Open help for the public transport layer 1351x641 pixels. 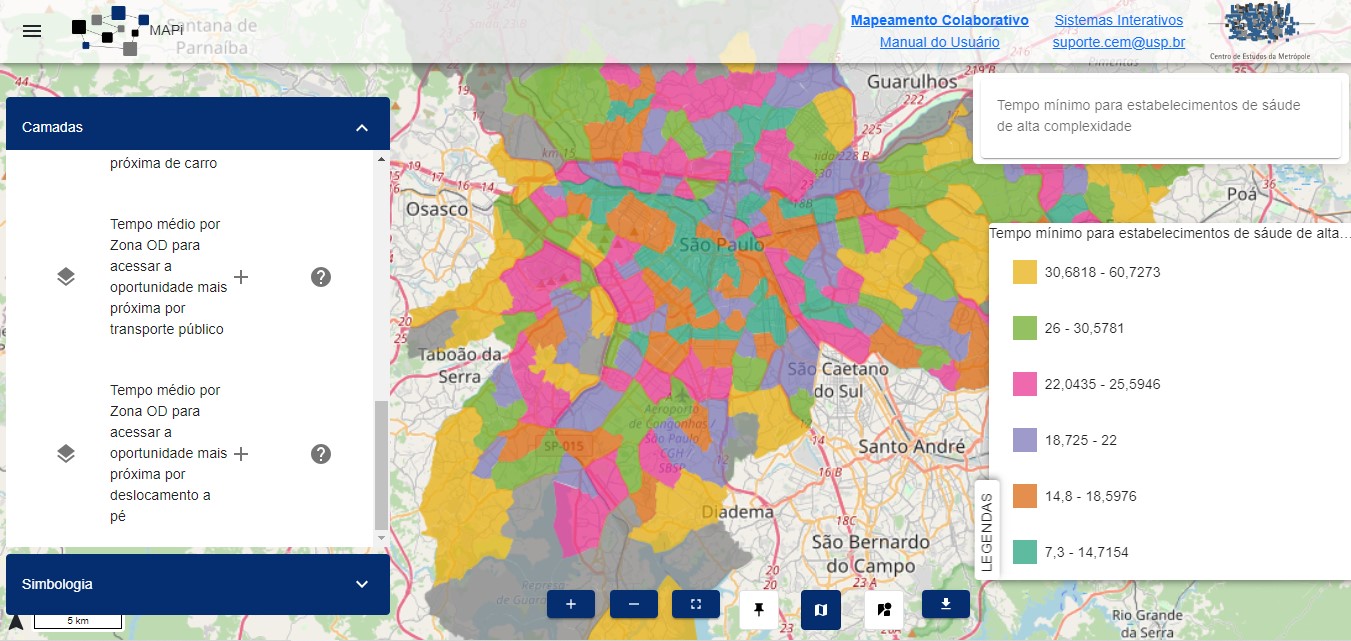coord(321,277)
